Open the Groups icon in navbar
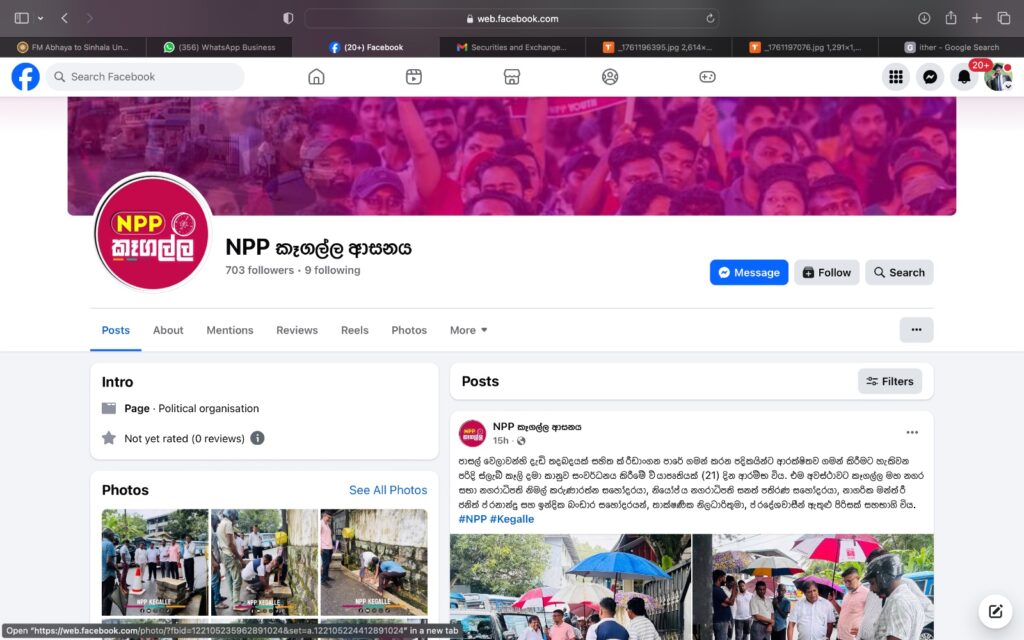The image size is (1024, 640). pos(610,77)
